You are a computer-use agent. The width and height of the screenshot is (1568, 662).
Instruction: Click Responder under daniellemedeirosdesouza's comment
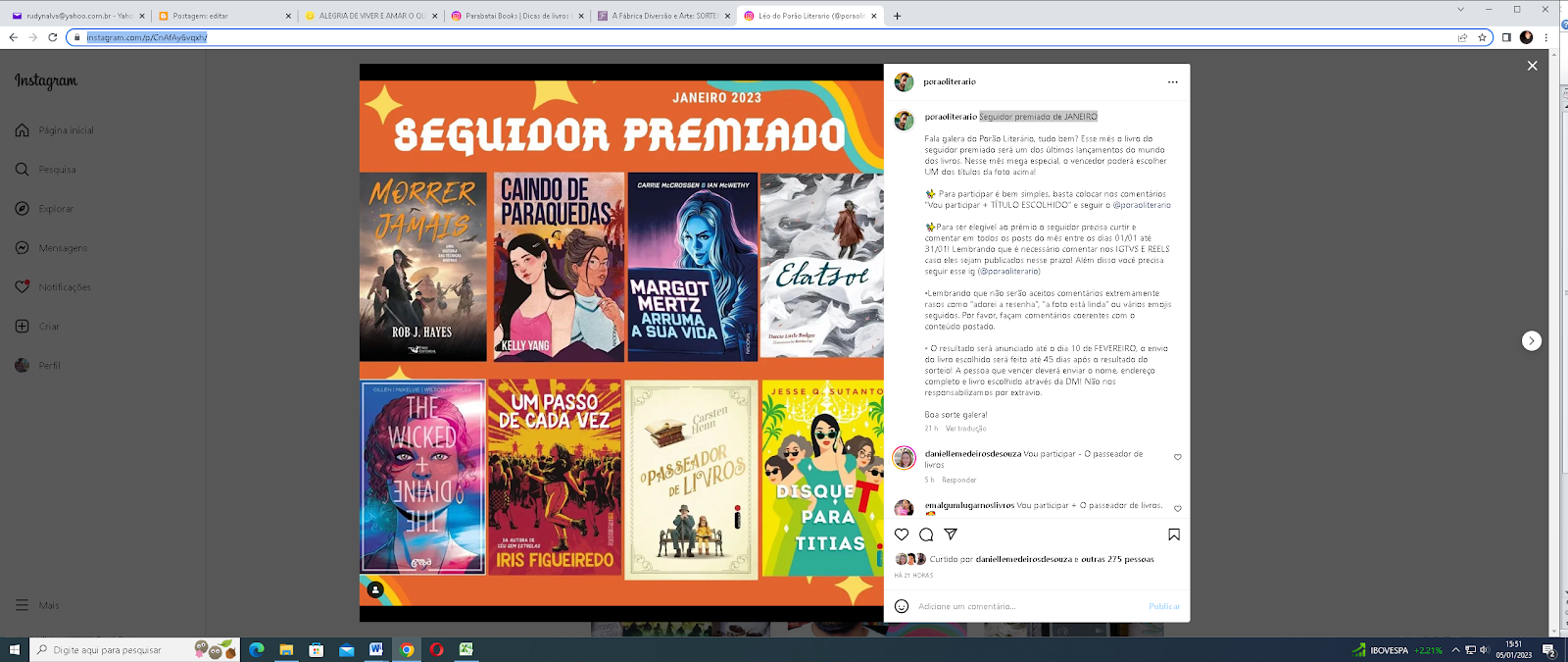coord(959,481)
